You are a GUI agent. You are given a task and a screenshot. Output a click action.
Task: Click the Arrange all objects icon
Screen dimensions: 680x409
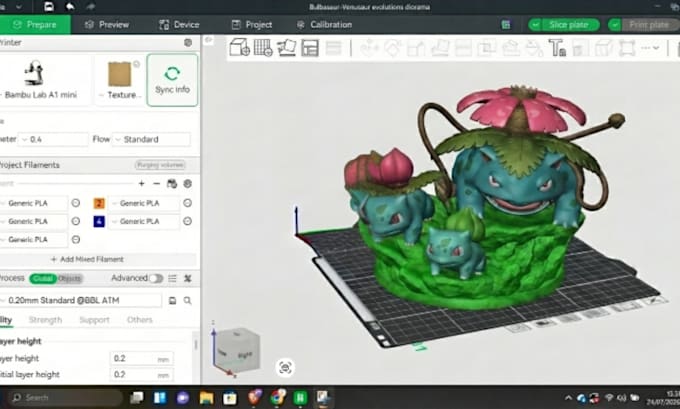(x=310, y=48)
